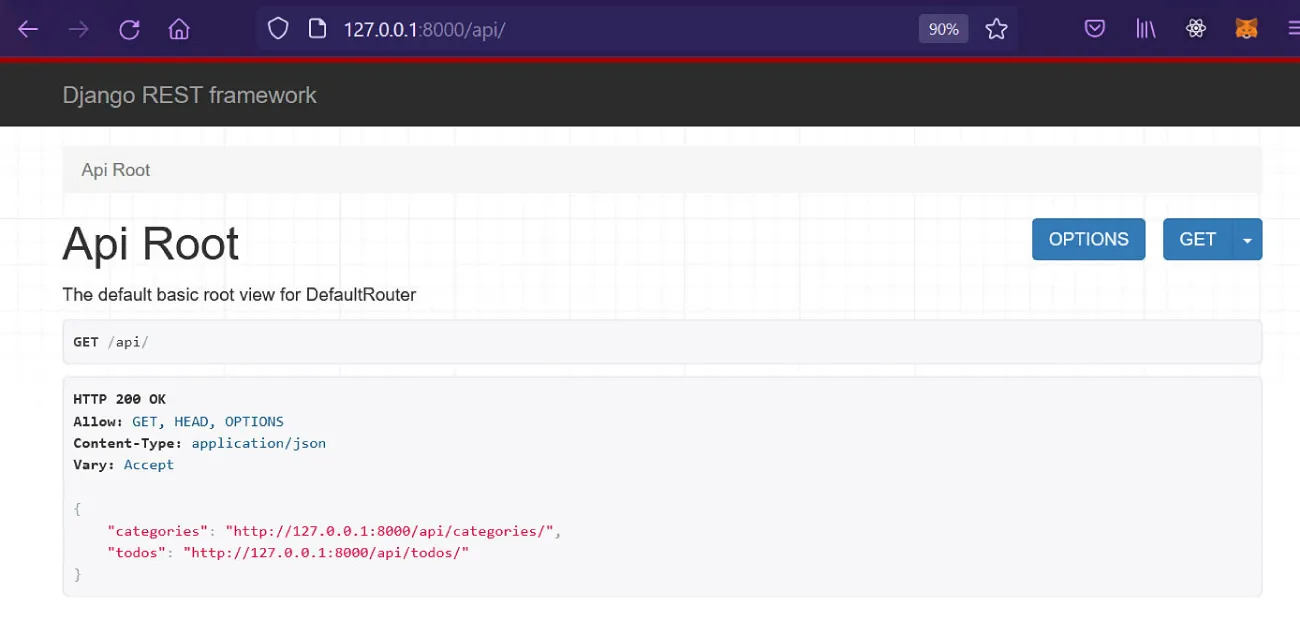The image size is (1300, 617).
Task: Expand the GET button dropdown arrow
Action: 1247,239
